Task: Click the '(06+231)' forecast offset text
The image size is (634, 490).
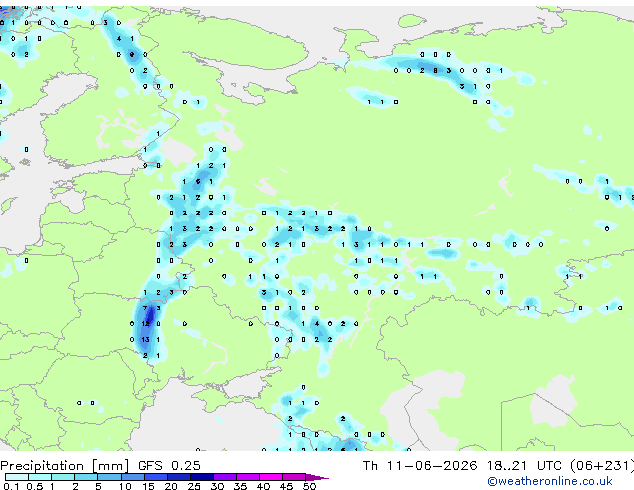Action: point(602,466)
